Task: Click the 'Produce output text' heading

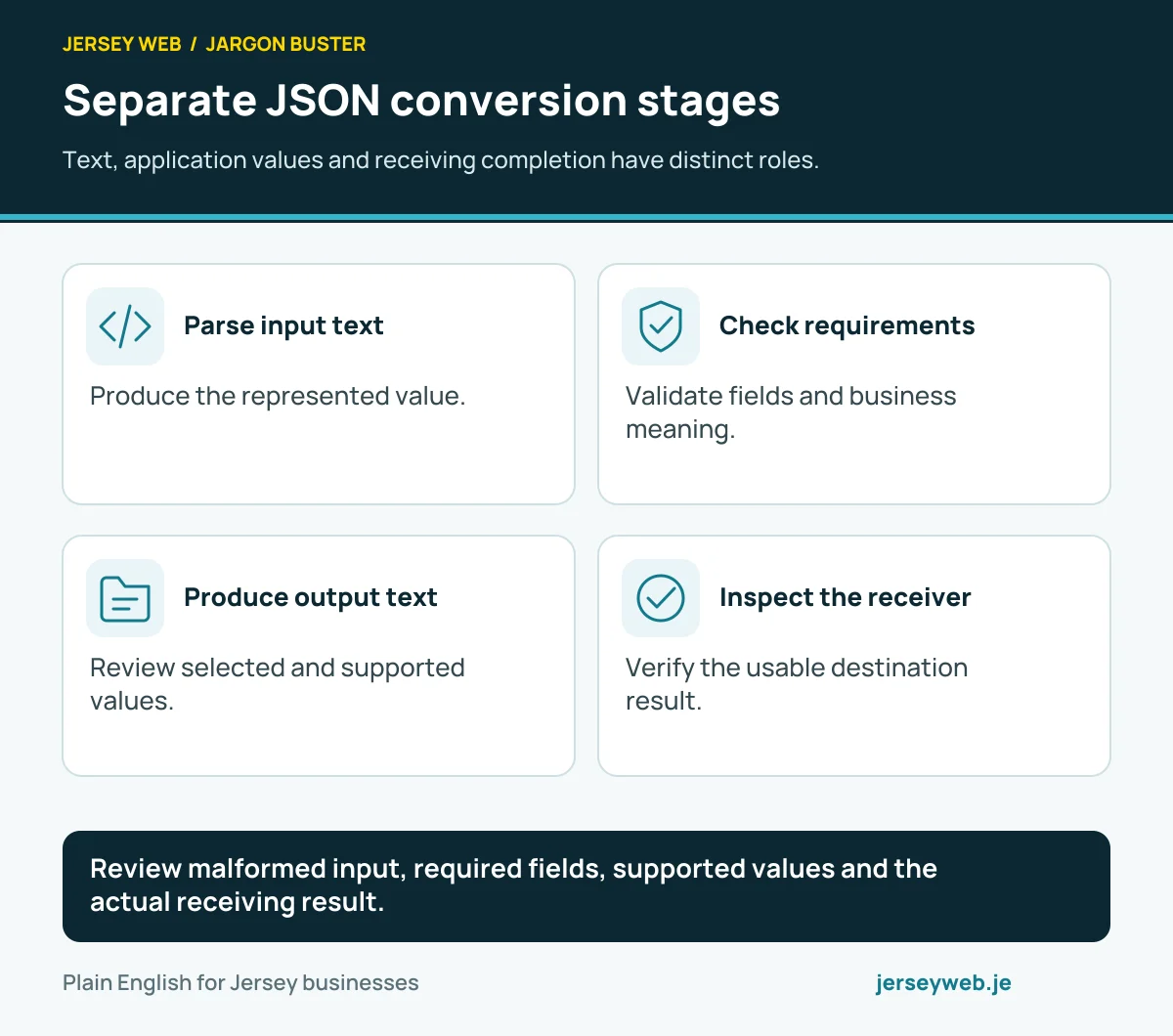Action: coord(310,597)
